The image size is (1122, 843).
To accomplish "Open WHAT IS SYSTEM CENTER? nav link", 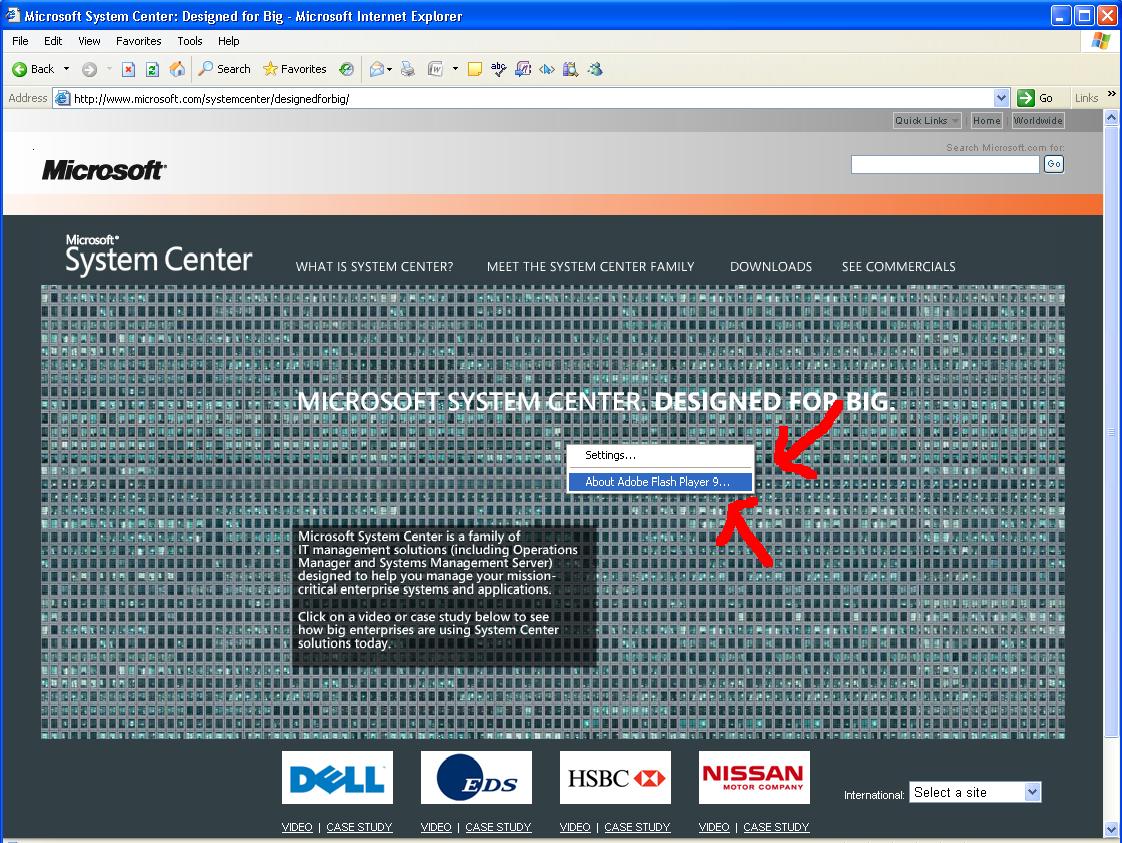I will (x=374, y=266).
